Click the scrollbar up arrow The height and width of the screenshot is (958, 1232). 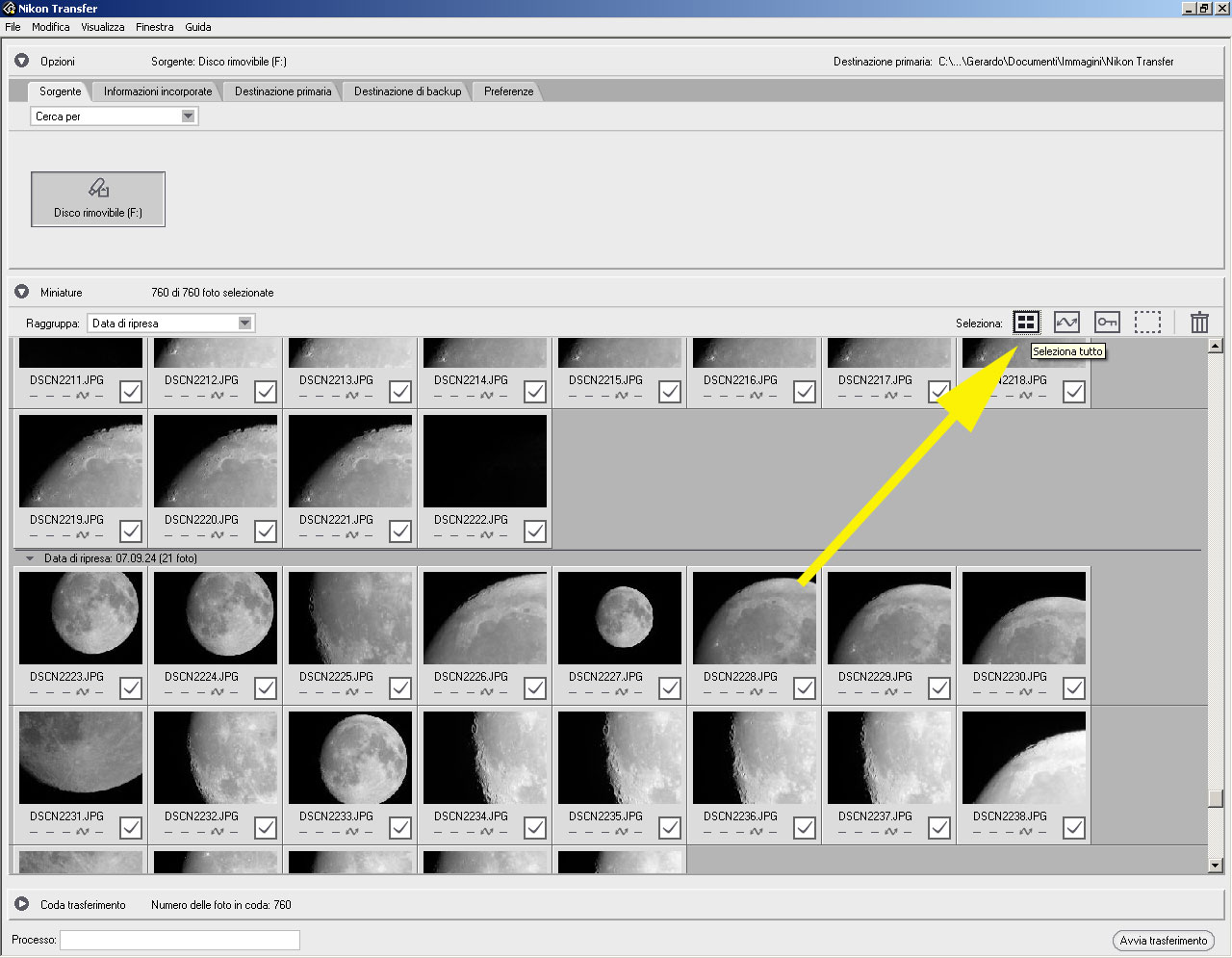point(1215,346)
